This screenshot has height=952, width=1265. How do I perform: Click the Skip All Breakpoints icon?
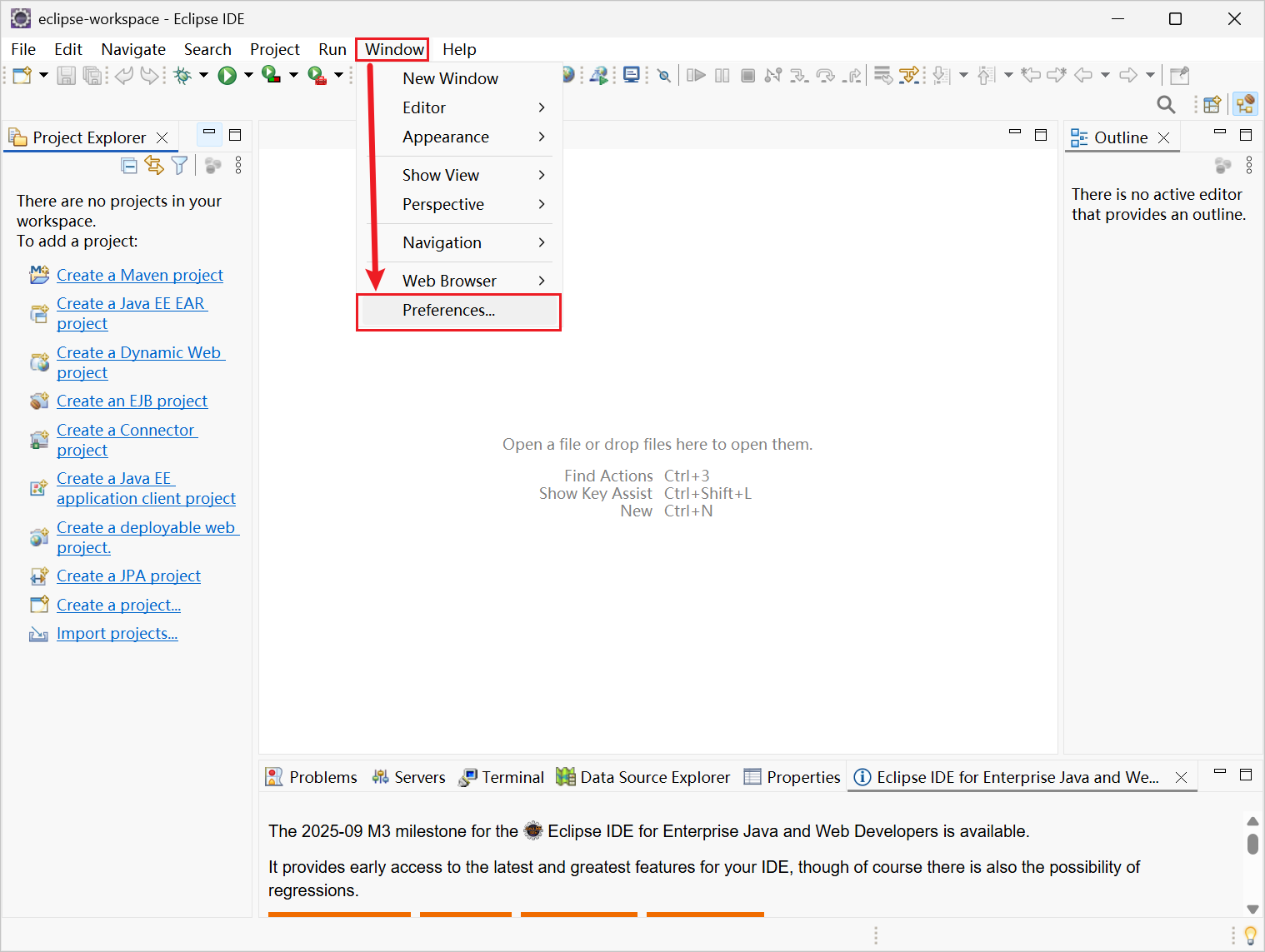coord(663,76)
